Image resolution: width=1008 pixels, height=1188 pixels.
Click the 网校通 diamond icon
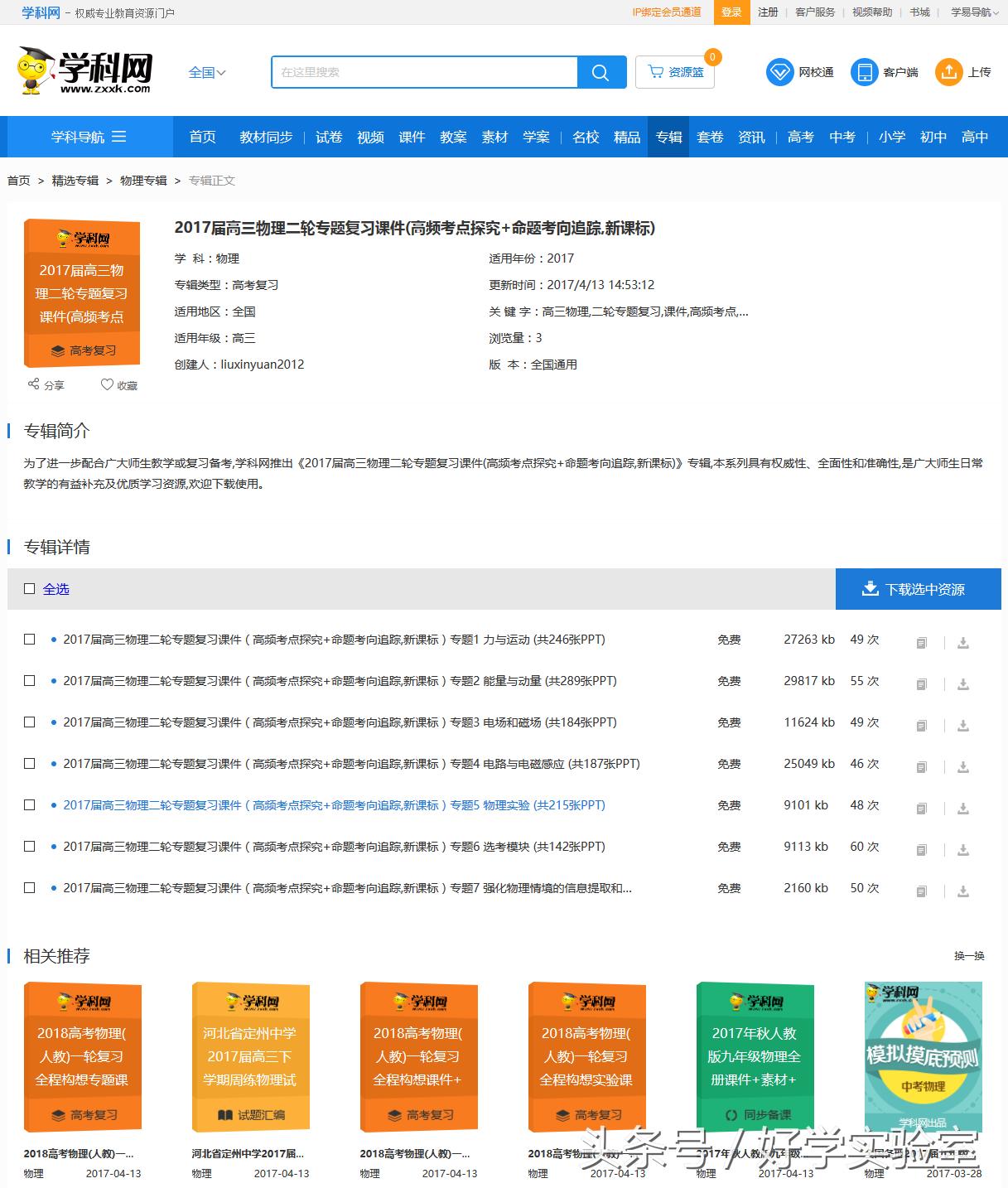[779, 72]
